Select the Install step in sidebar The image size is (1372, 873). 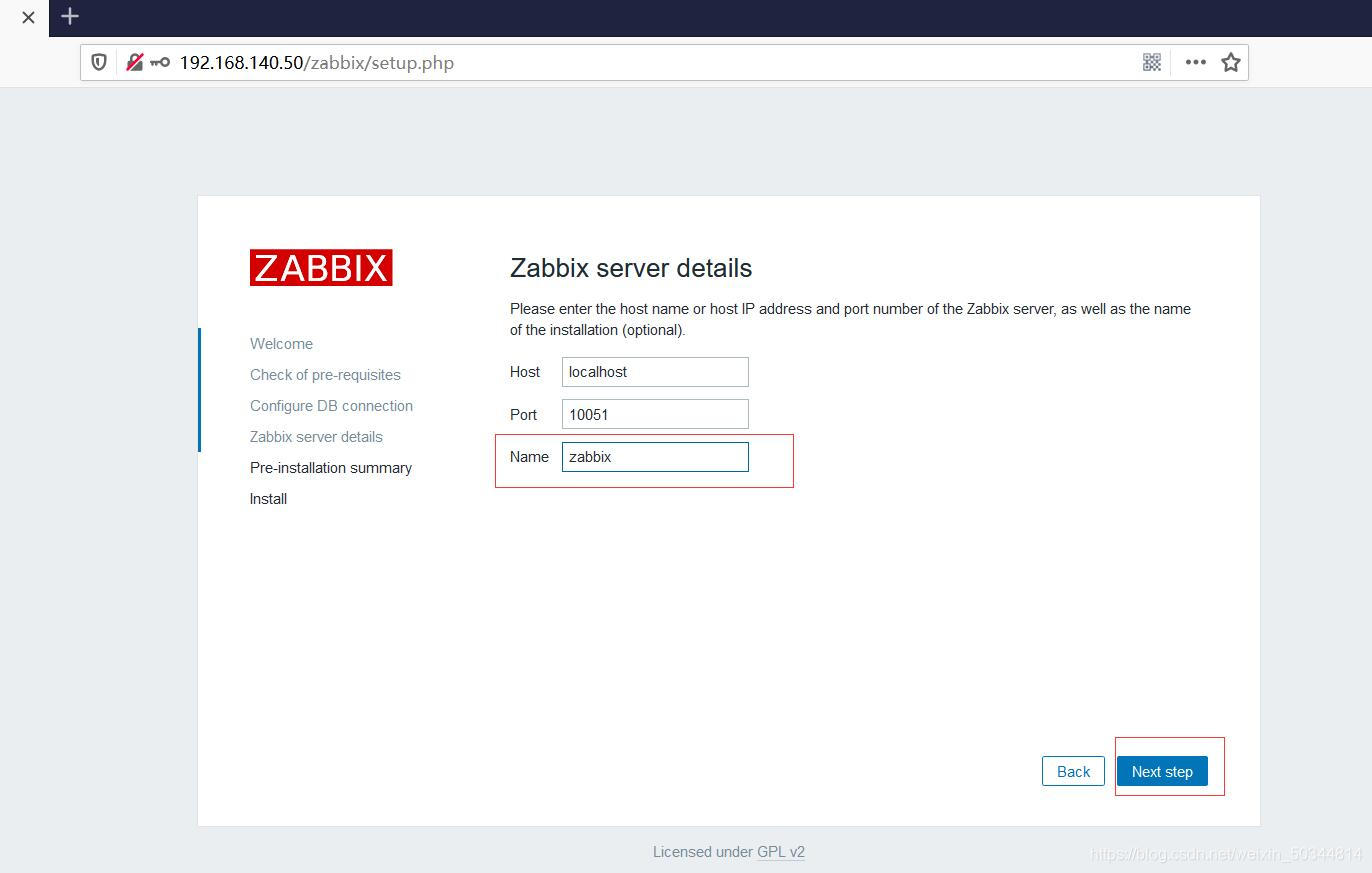click(268, 499)
